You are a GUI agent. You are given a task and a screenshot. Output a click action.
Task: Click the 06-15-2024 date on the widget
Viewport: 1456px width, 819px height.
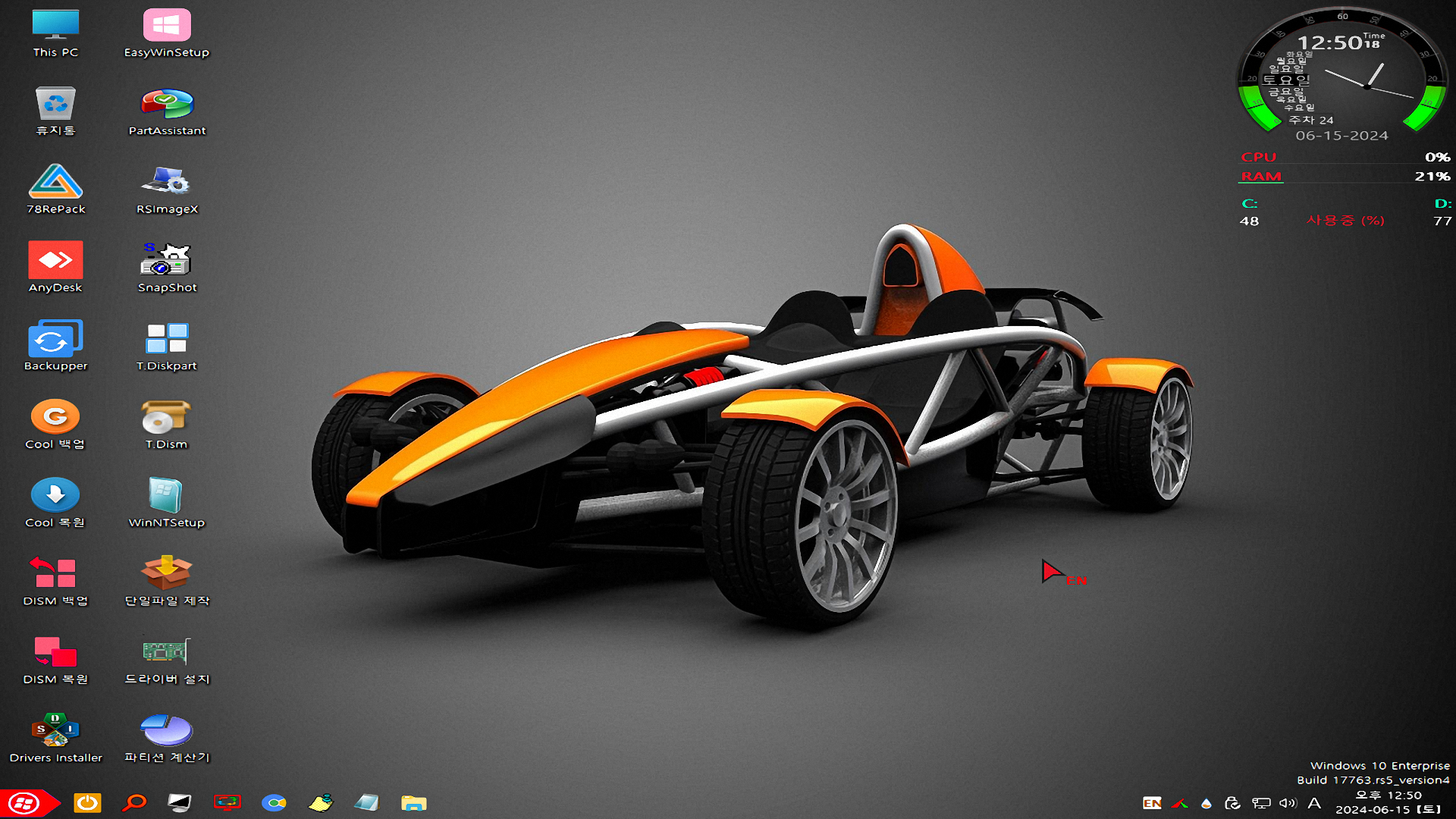1341,136
